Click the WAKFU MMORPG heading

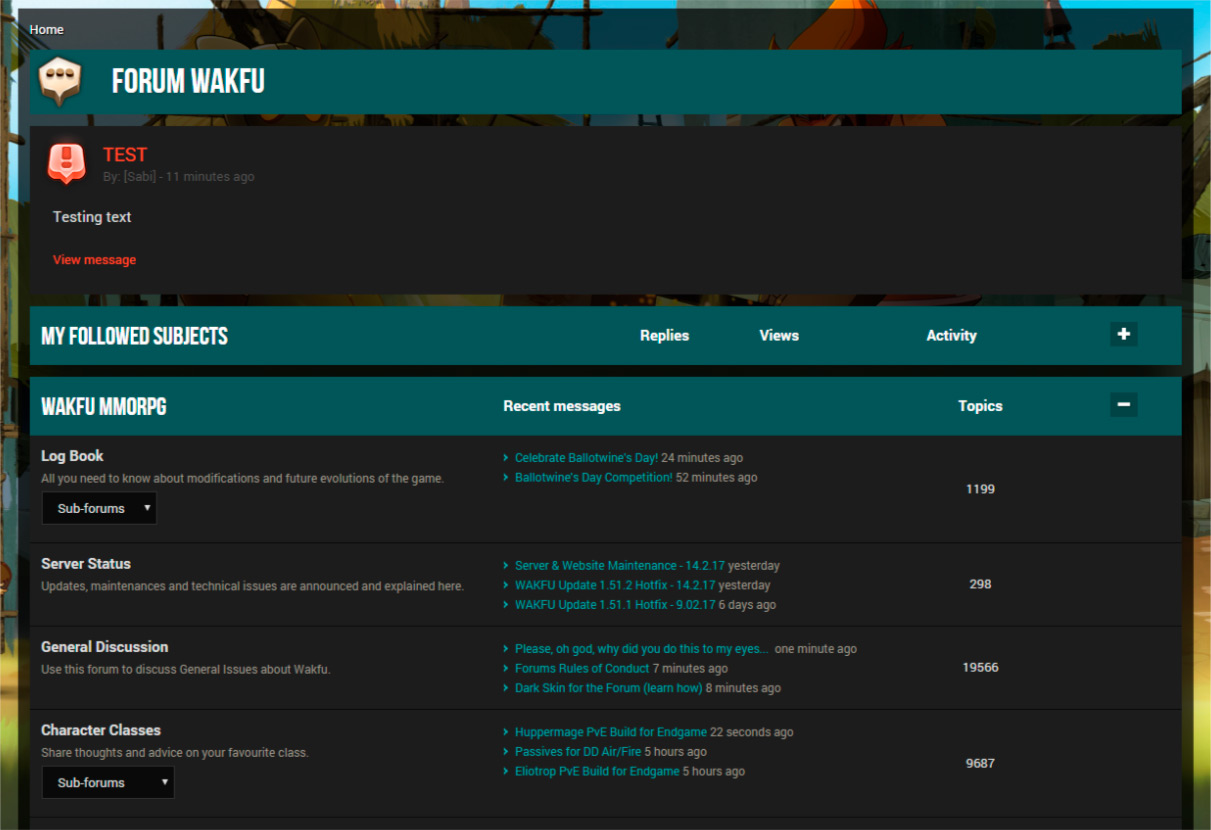click(x=104, y=407)
